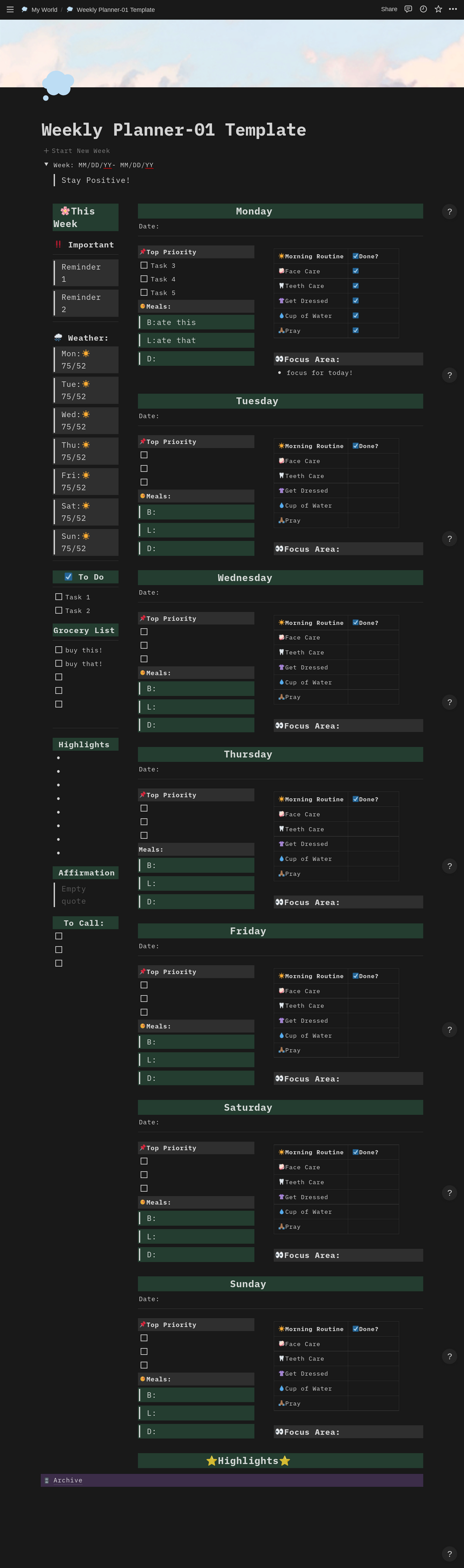This screenshot has width=464, height=1568.
Task: Click the blue thought cloud page icon
Action: (58, 84)
